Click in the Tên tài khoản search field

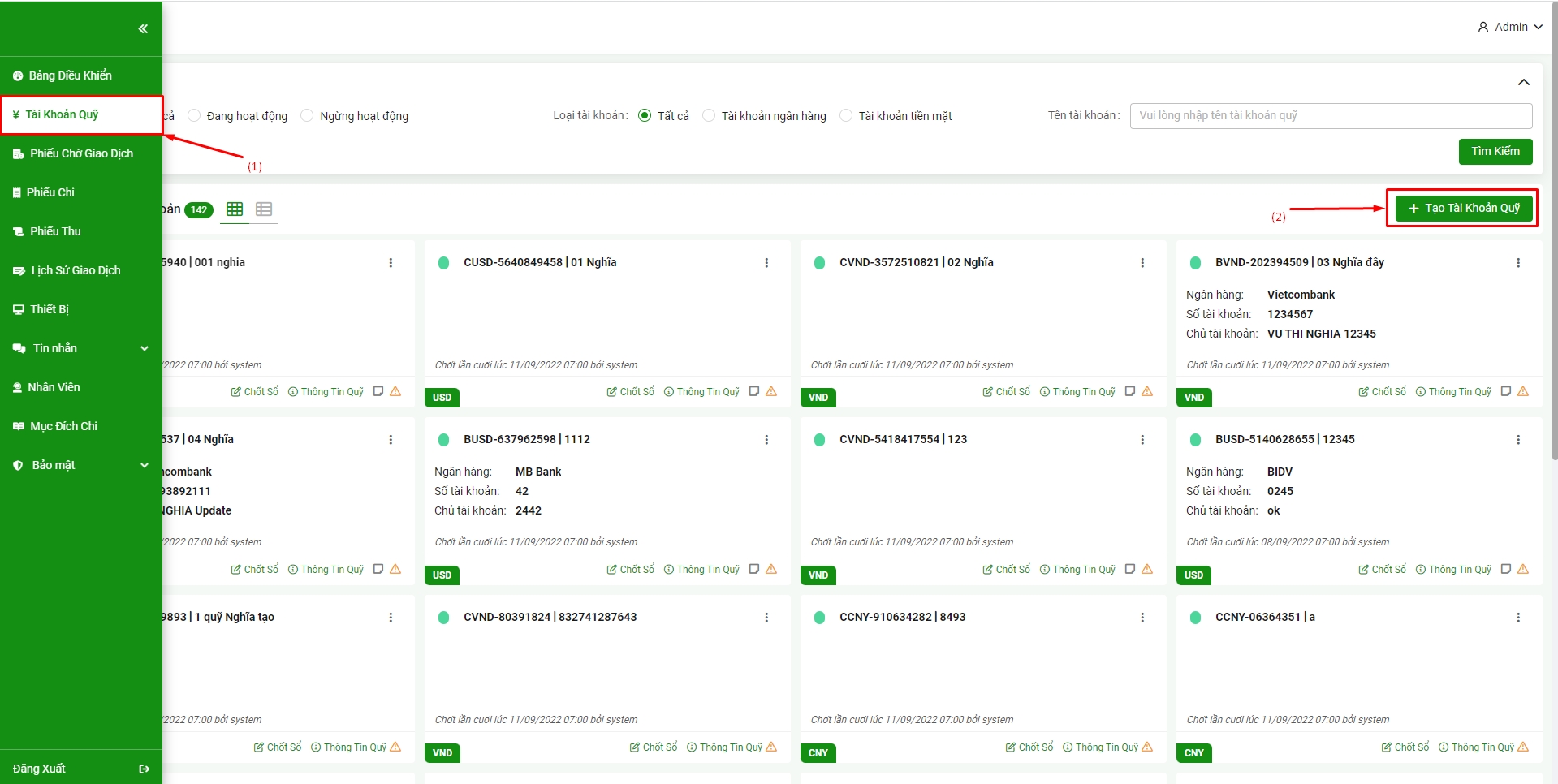point(1331,116)
